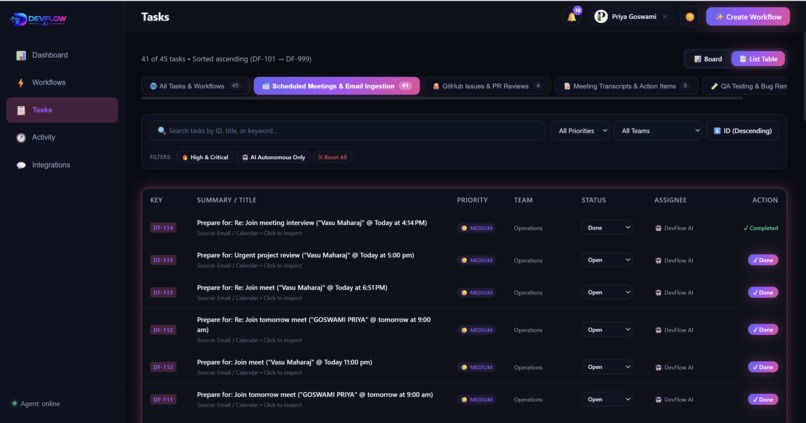
Task: Click Operations team cell on DF-114 row
Action: click(x=528, y=228)
